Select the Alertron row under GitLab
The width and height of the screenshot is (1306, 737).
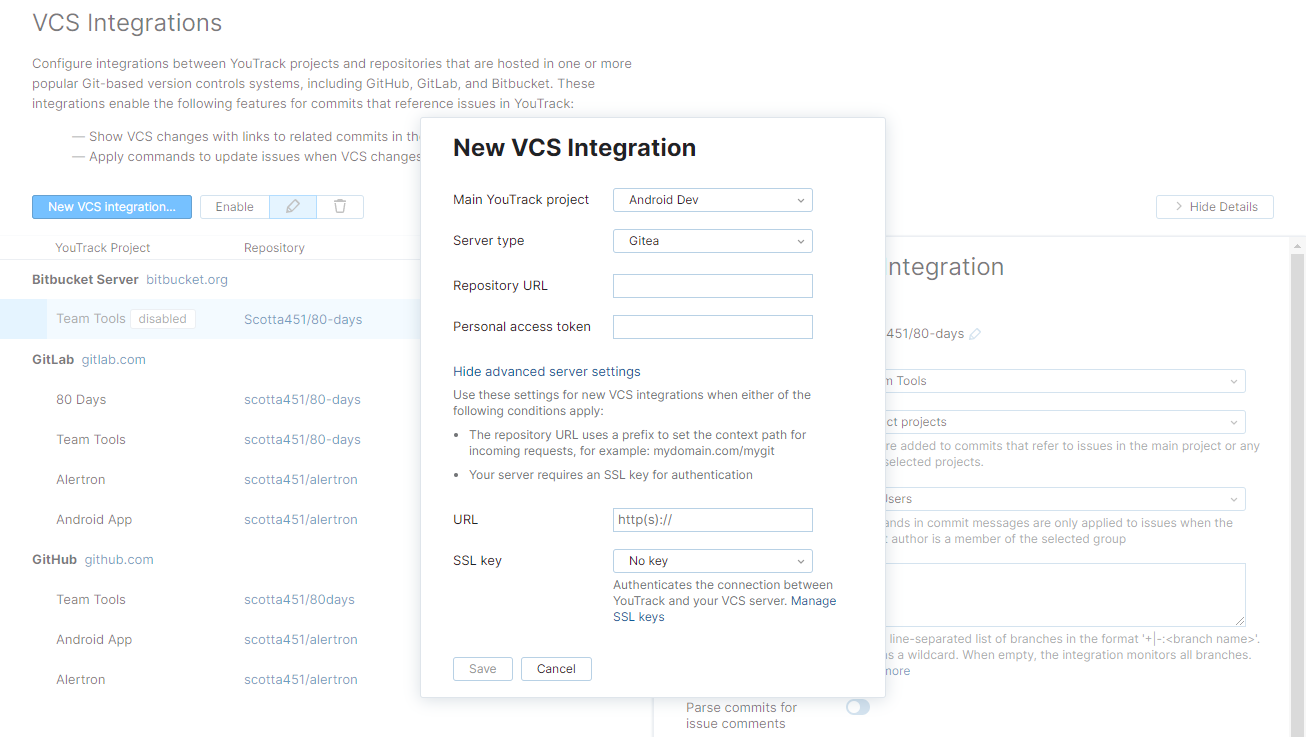click(81, 480)
